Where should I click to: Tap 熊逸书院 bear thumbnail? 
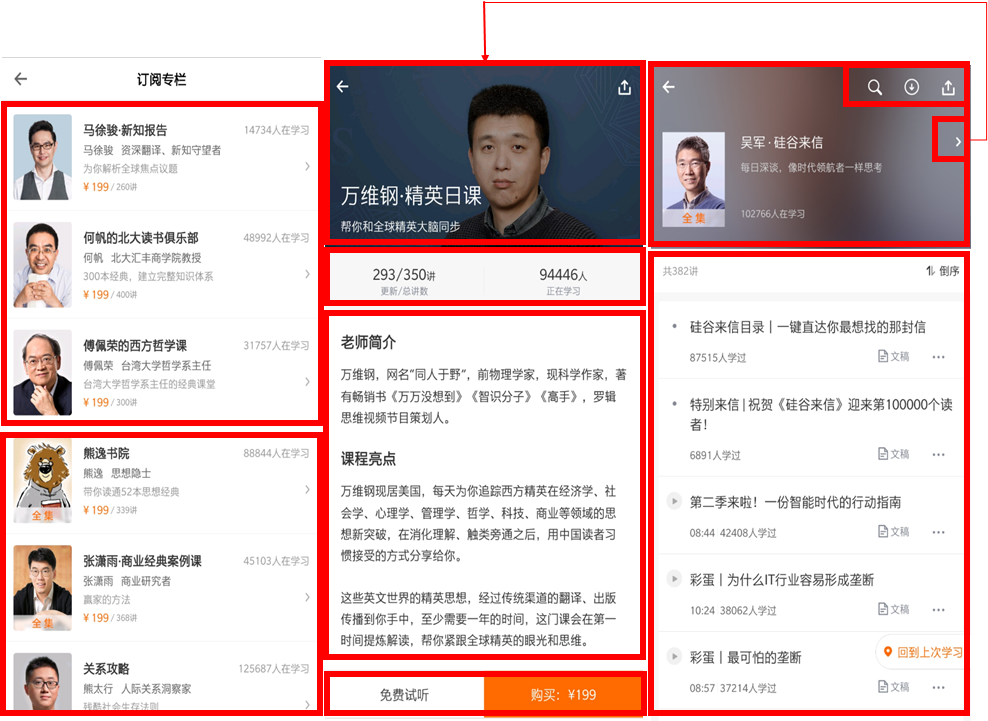(42, 480)
